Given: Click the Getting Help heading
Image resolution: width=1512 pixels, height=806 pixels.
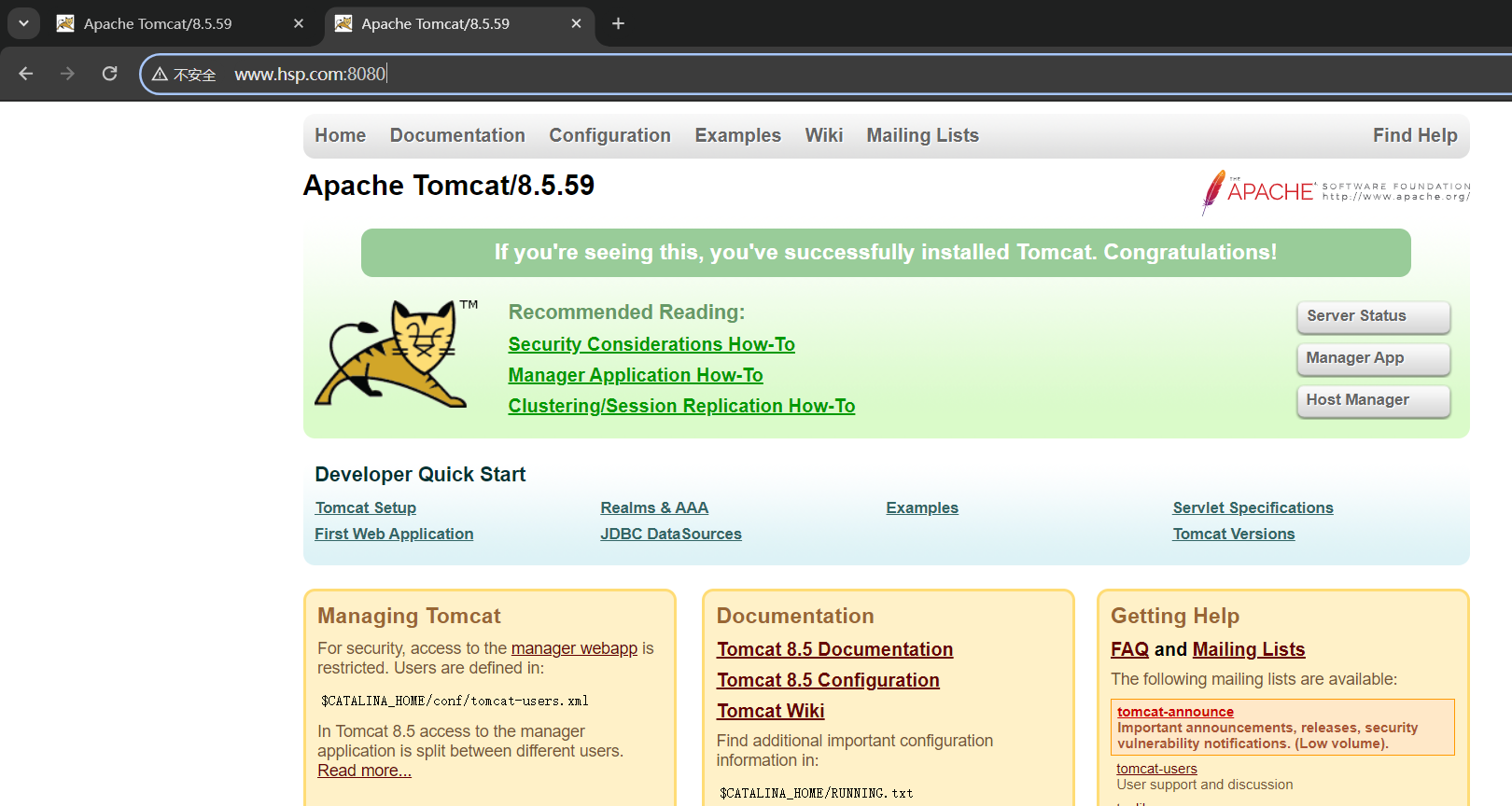Looking at the screenshot, I should 1175,617.
